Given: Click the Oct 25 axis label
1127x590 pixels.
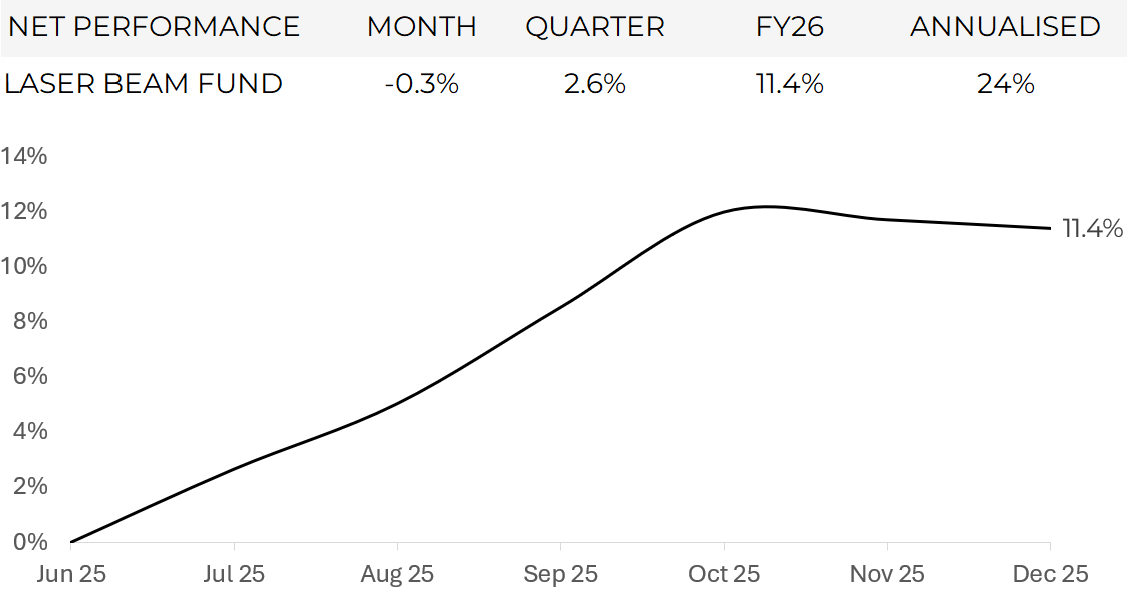Looking at the screenshot, I should [724, 573].
